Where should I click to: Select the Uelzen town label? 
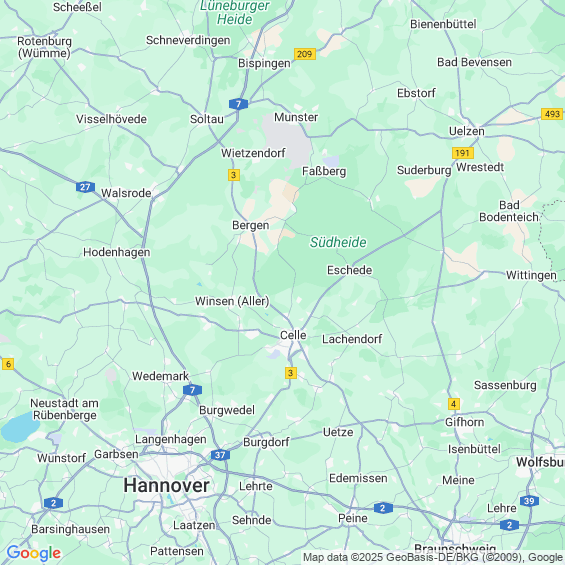467,131
